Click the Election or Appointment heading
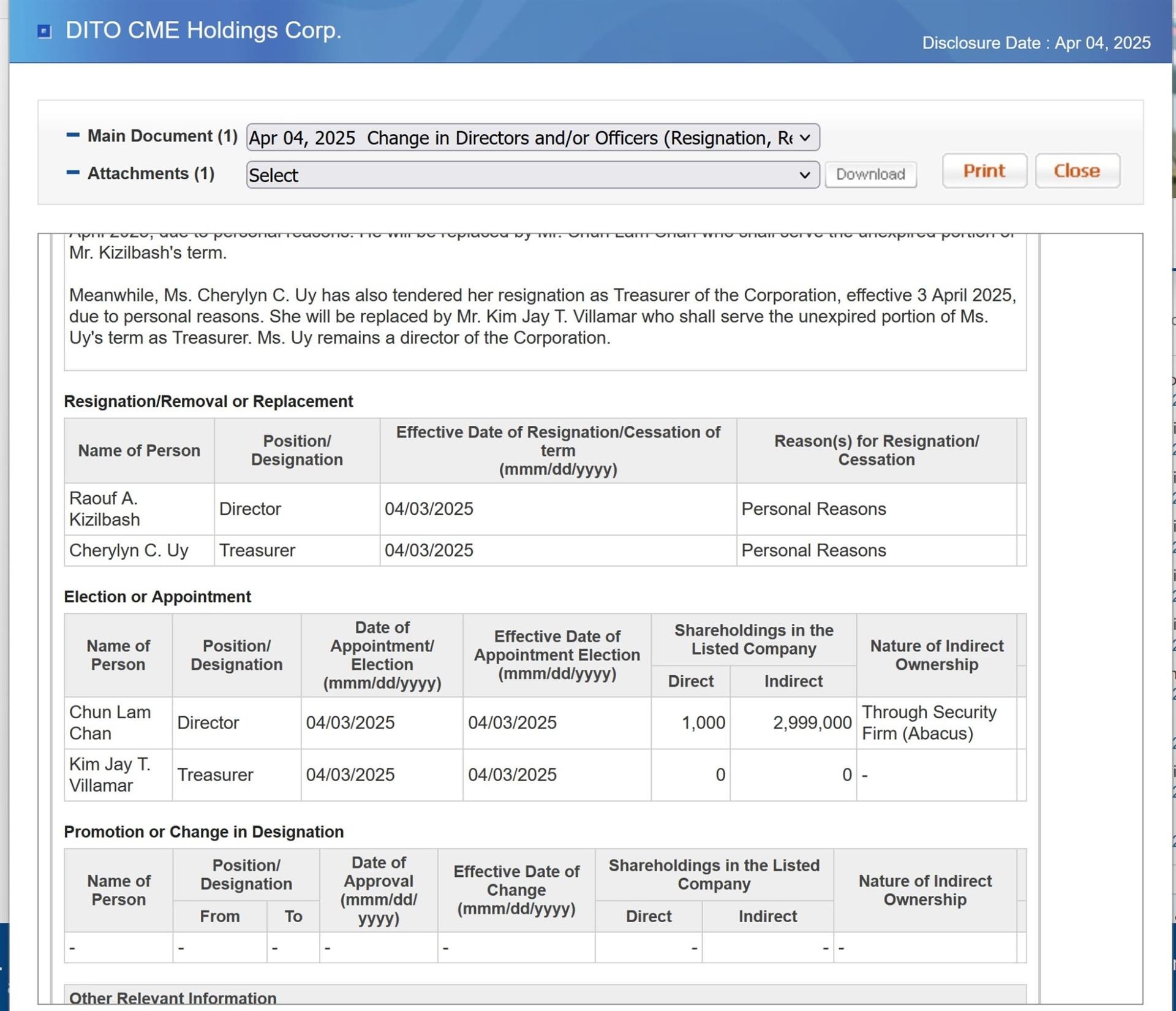 click(157, 597)
